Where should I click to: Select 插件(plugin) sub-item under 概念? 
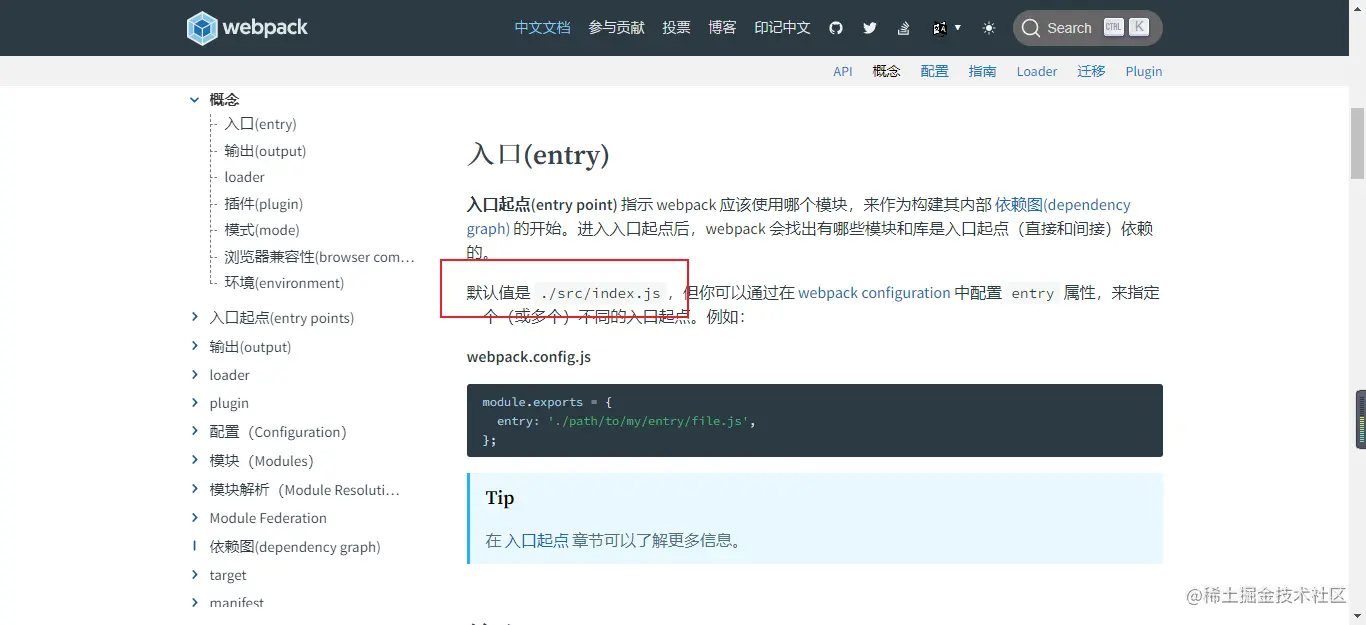[x=263, y=204]
